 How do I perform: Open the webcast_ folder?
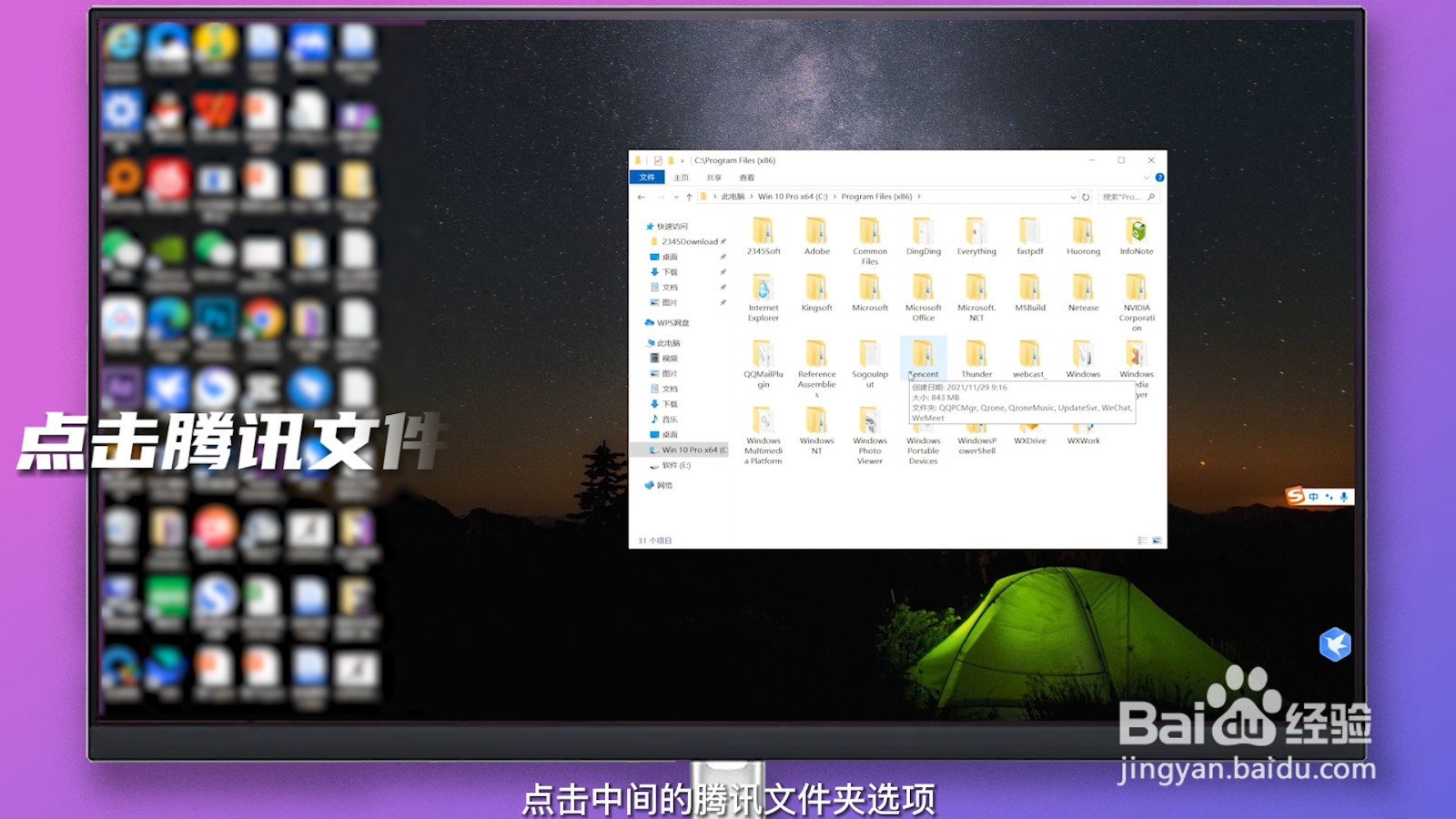click(x=1030, y=359)
